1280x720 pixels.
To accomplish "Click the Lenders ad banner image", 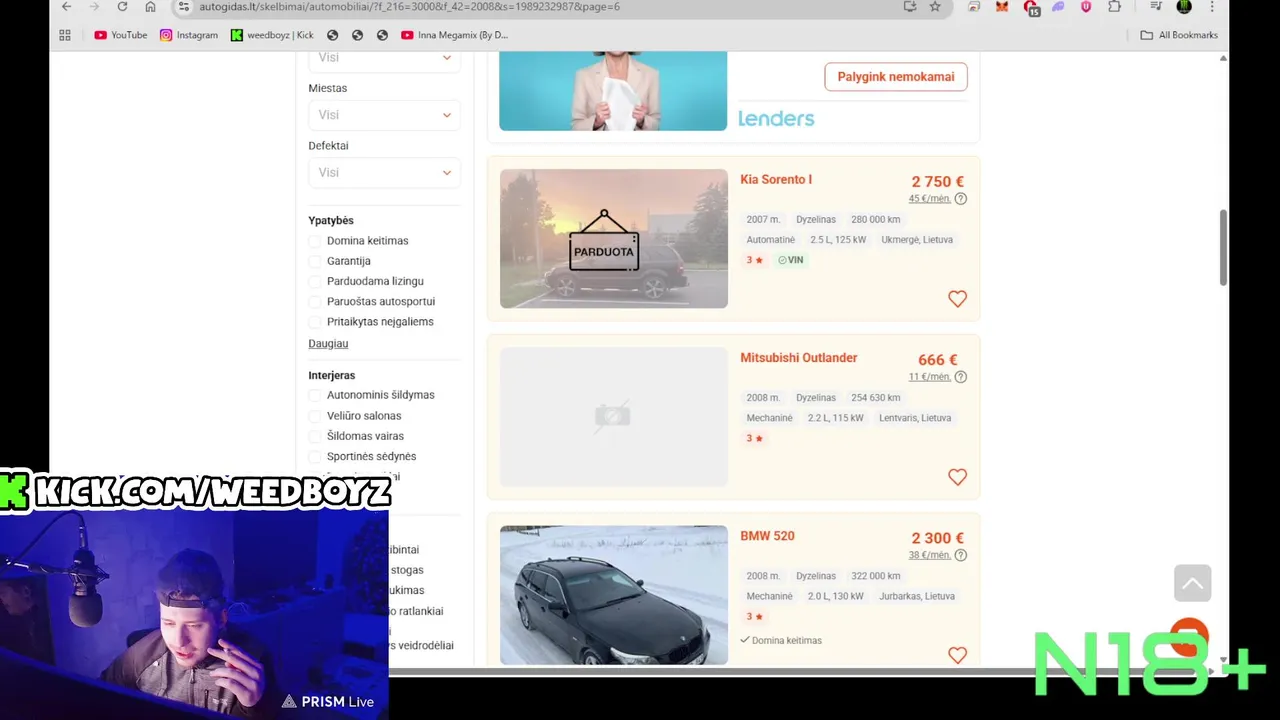I will (613, 91).
